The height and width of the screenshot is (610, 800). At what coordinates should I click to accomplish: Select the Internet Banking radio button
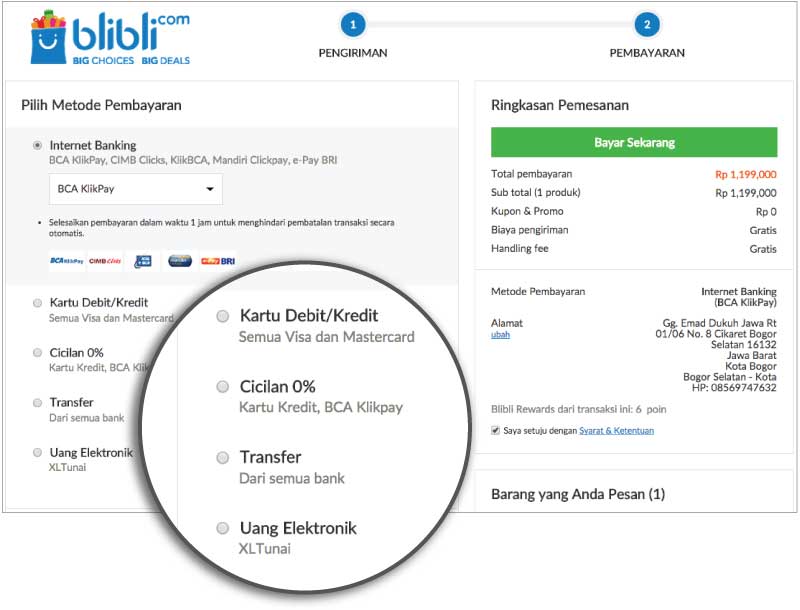[37, 145]
